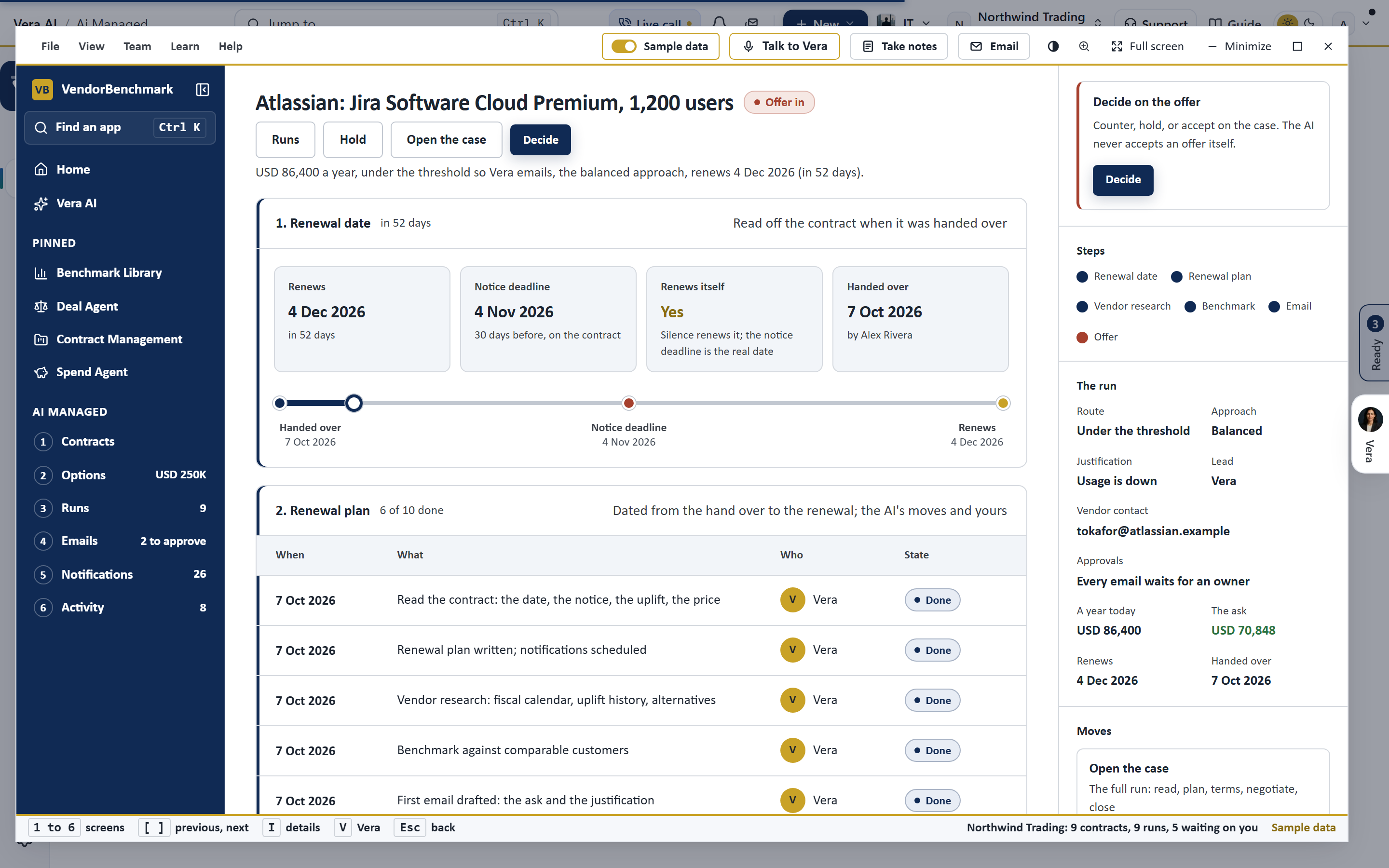Open the Deal Agent scales icon

click(x=41, y=307)
